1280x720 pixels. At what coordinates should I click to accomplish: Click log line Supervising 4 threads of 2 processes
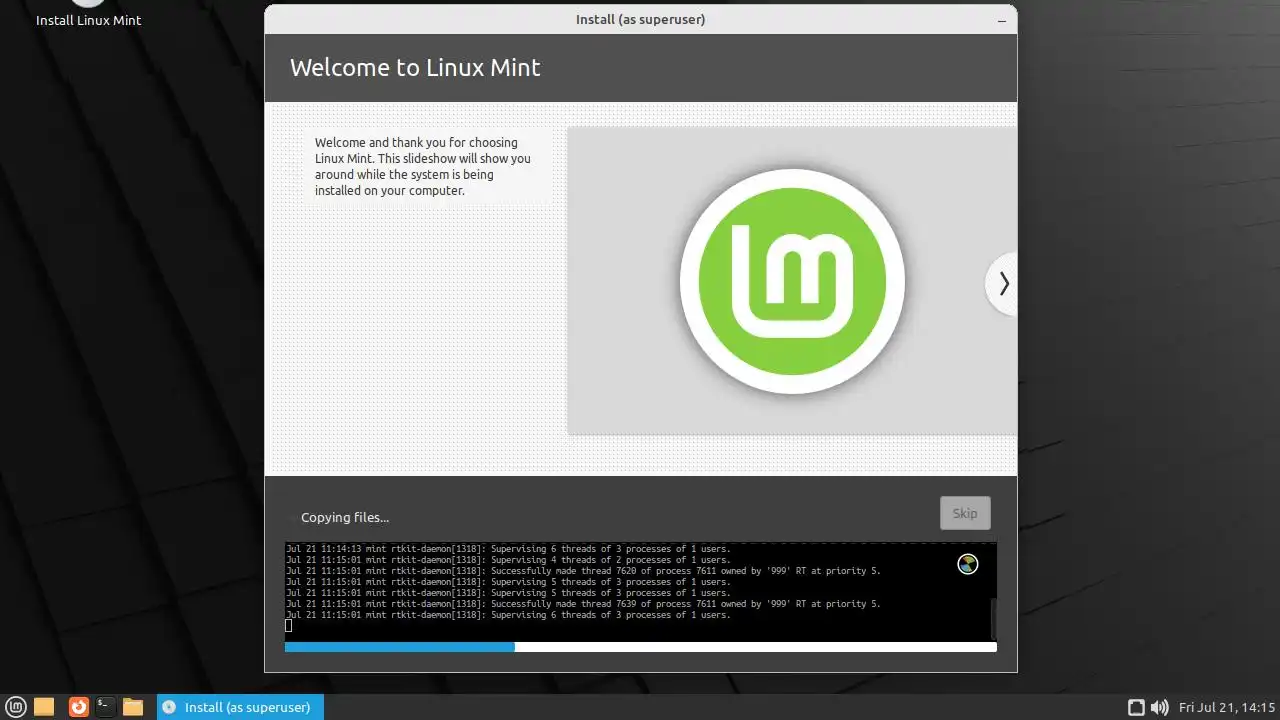(508, 560)
